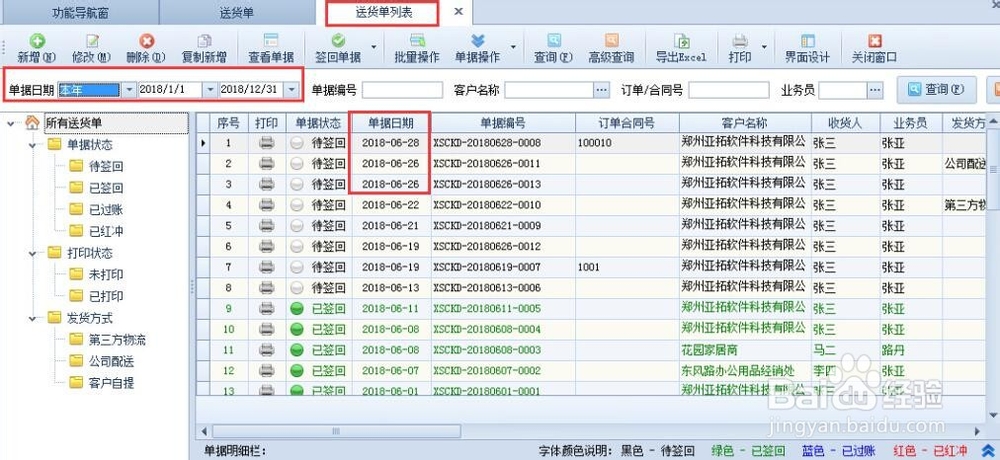Open the 本年 date range dropdown

click(128, 90)
